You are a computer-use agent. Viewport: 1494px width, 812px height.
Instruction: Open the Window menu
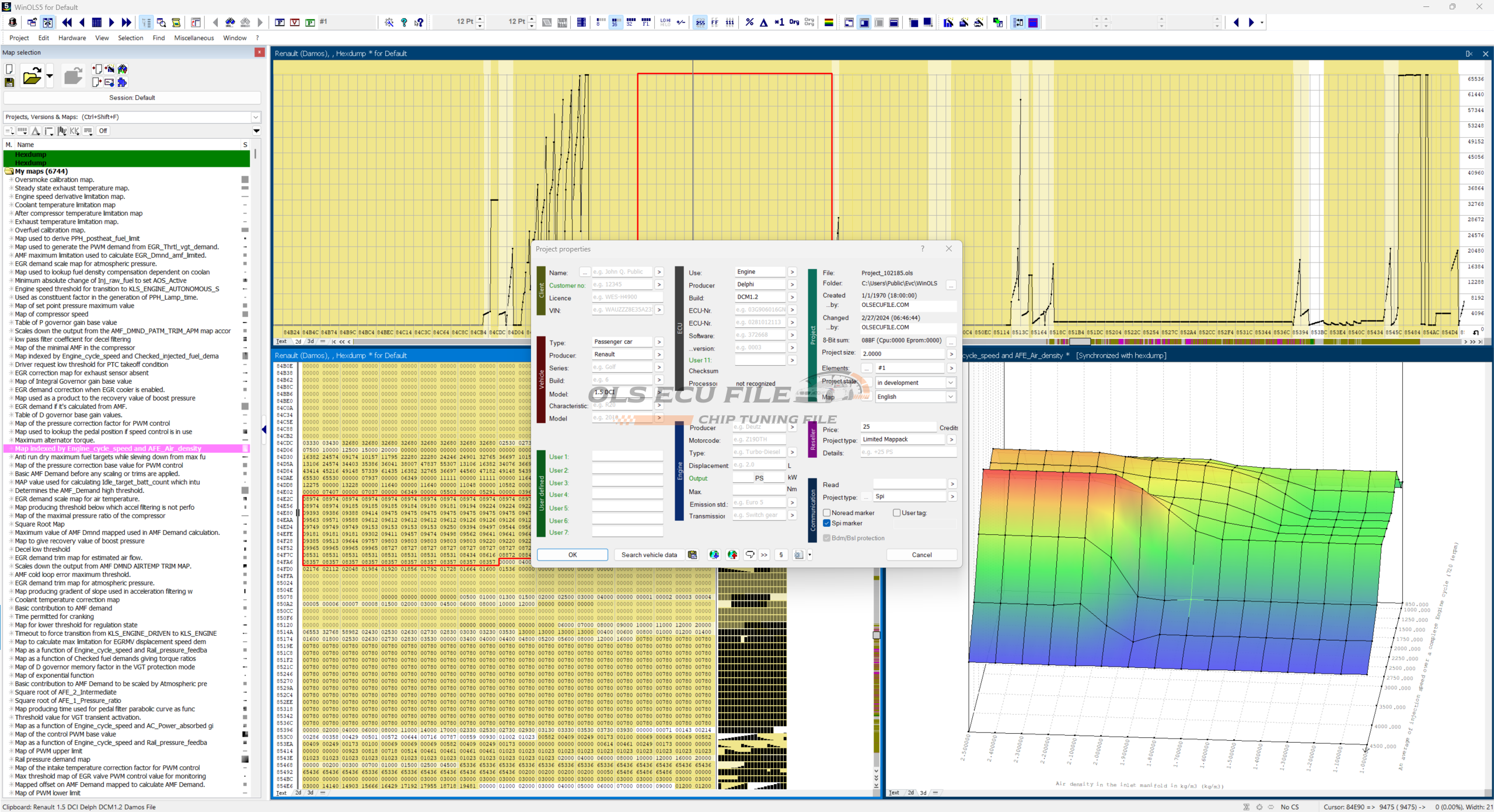pos(235,38)
